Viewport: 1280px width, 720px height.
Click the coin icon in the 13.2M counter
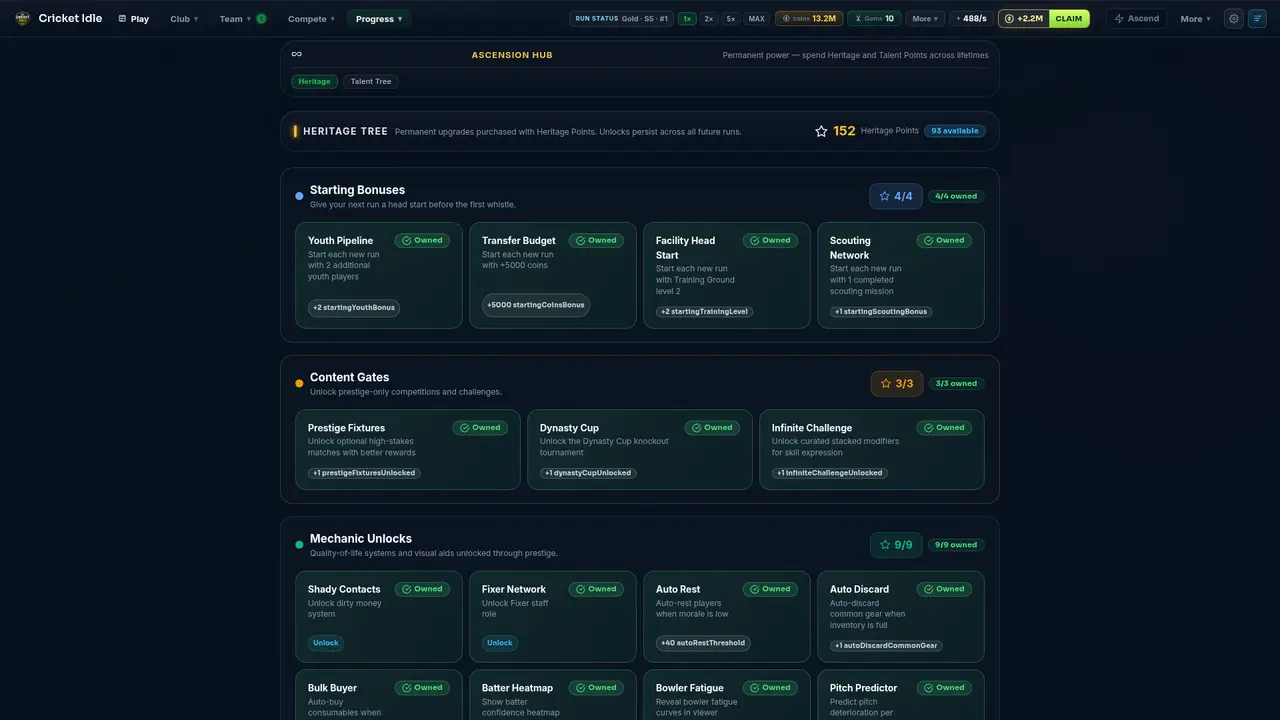[784, 18]
